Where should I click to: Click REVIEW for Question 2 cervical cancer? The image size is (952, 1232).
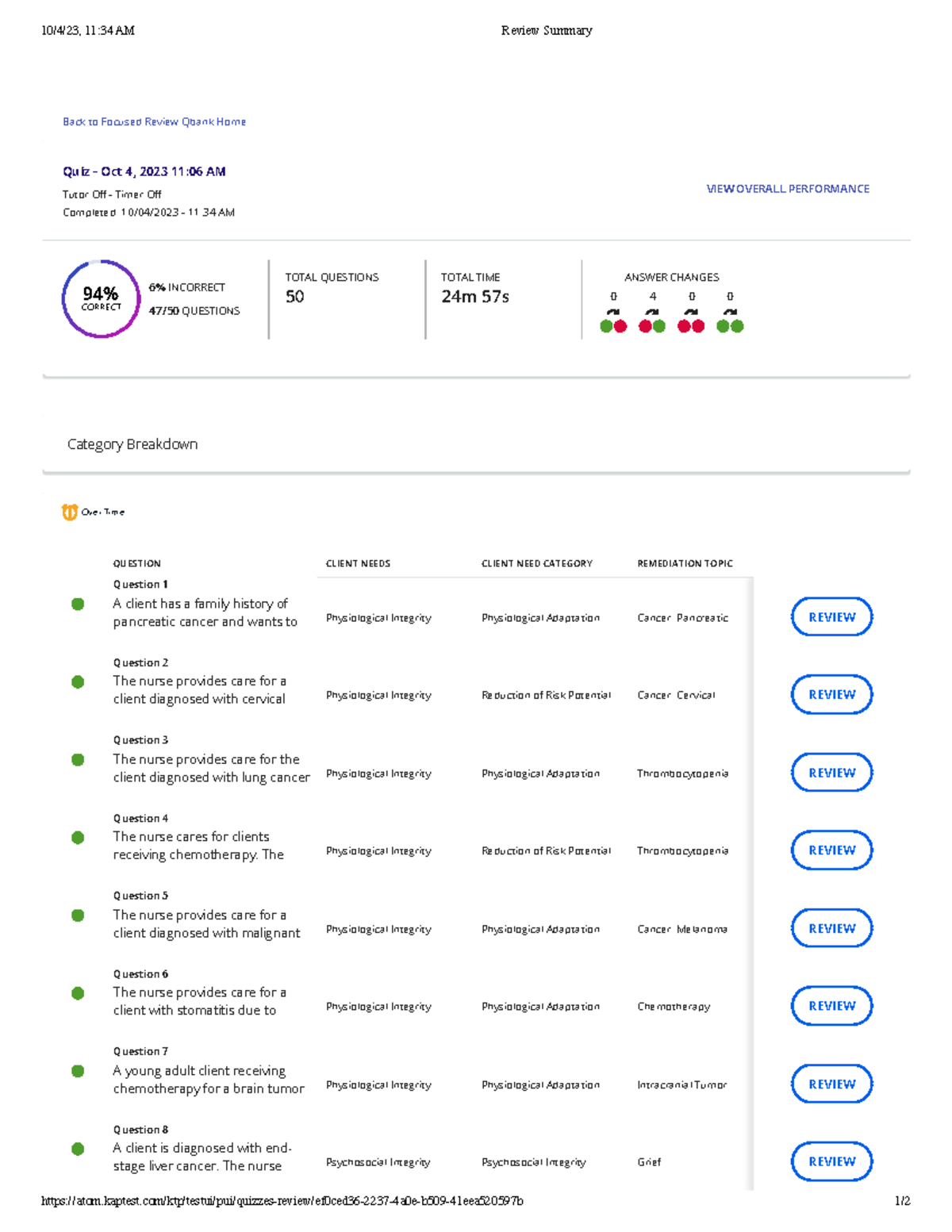coord(831,694)
